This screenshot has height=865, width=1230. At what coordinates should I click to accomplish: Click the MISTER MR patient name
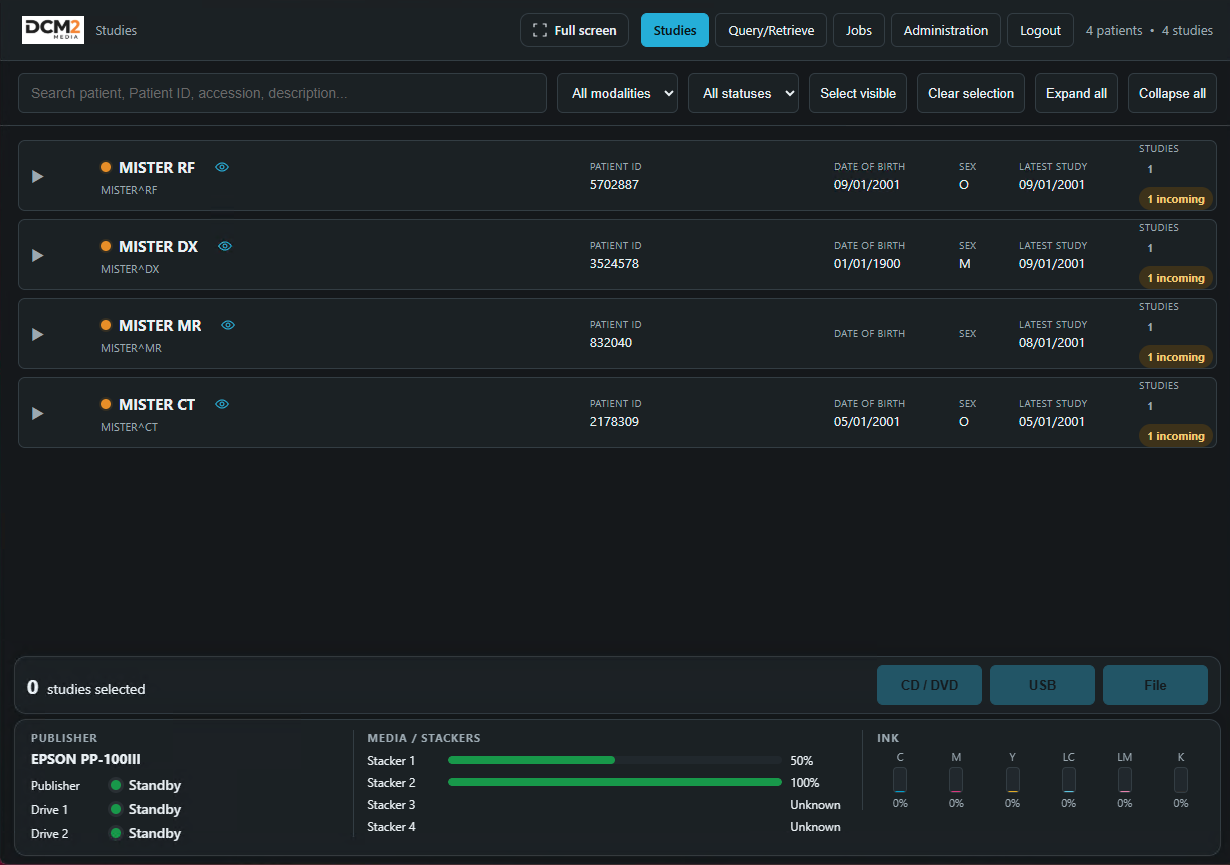(x=160, y=325)
